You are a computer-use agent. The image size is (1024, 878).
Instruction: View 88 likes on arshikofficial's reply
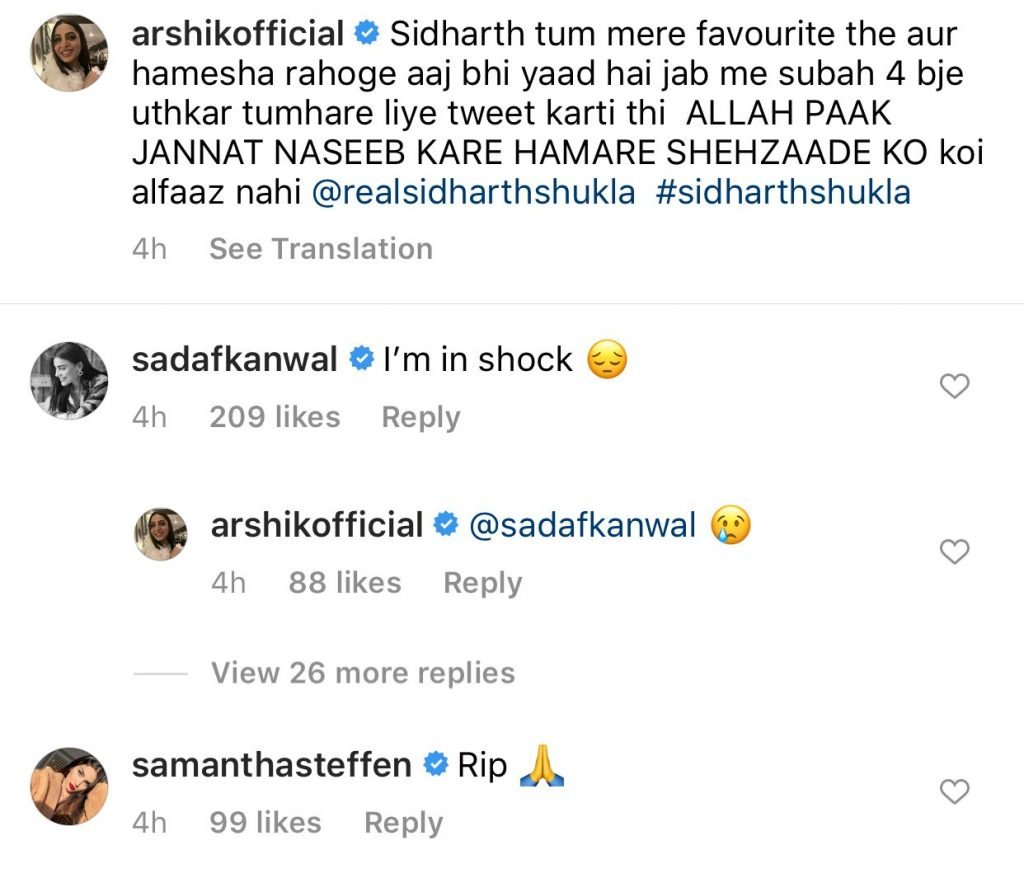tap(345, 583)
